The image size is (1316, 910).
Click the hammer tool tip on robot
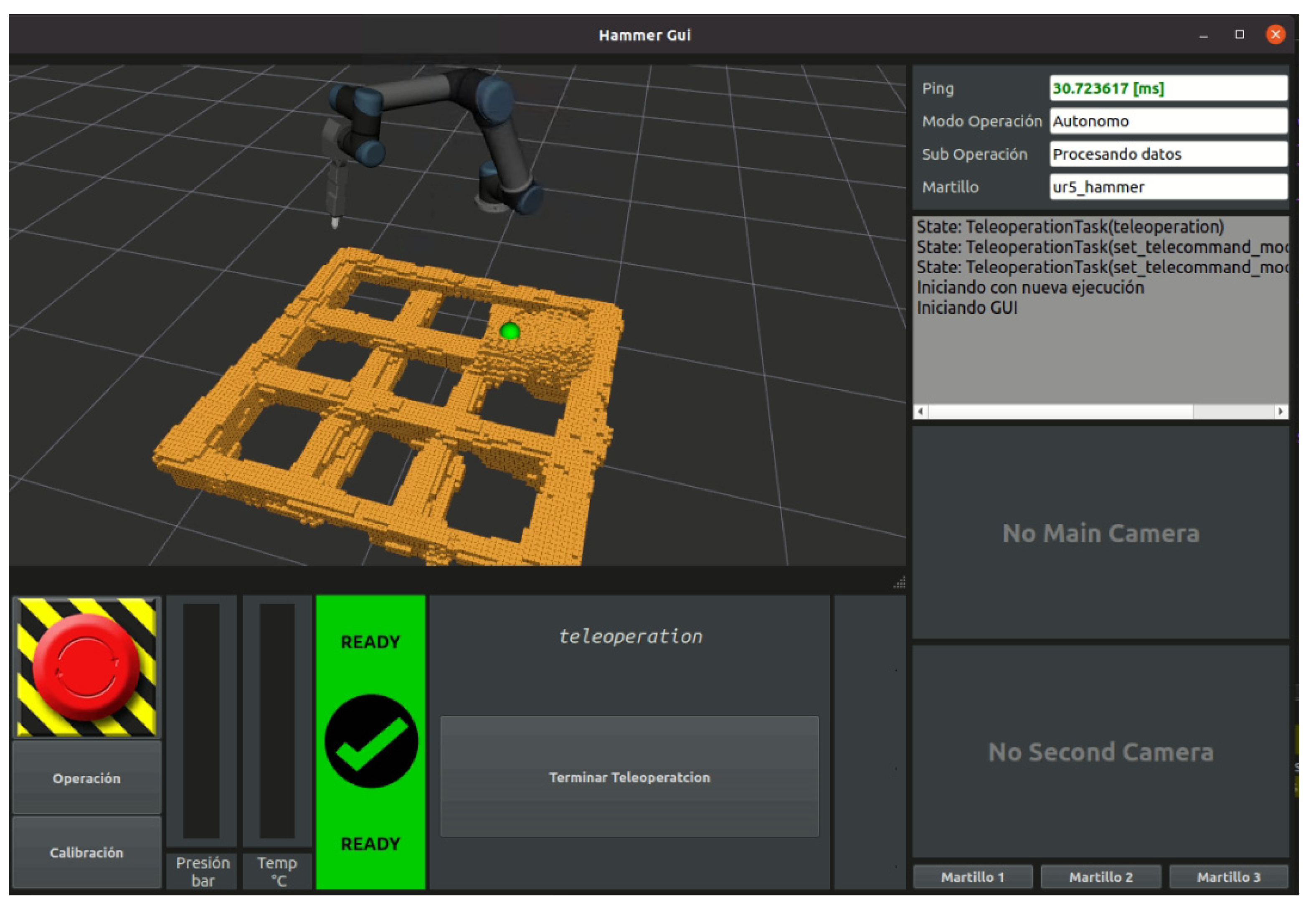[335, 222]
